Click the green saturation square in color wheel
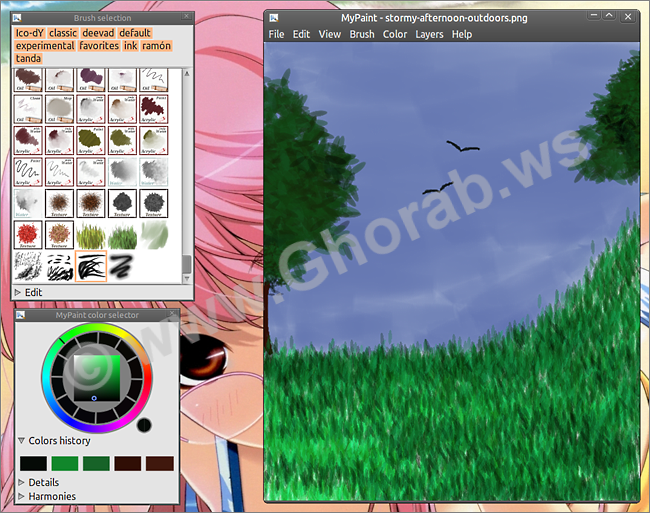 (x=97, y=378)
